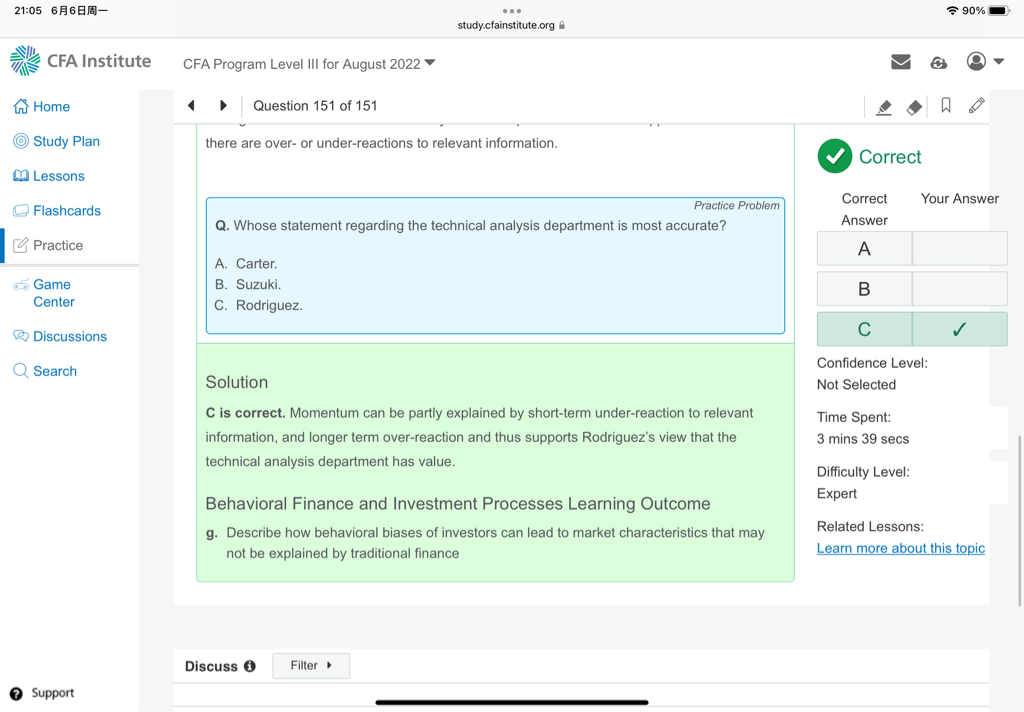Viewport: 1024px width, 712px height.
Task: Open the CFA Institute logo homepage
Action: [x=81, y=61]
